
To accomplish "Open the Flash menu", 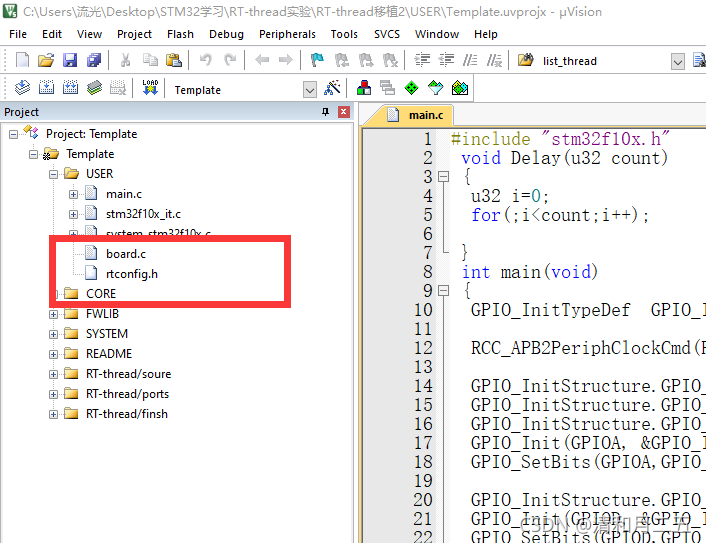I will click(180, 34).
